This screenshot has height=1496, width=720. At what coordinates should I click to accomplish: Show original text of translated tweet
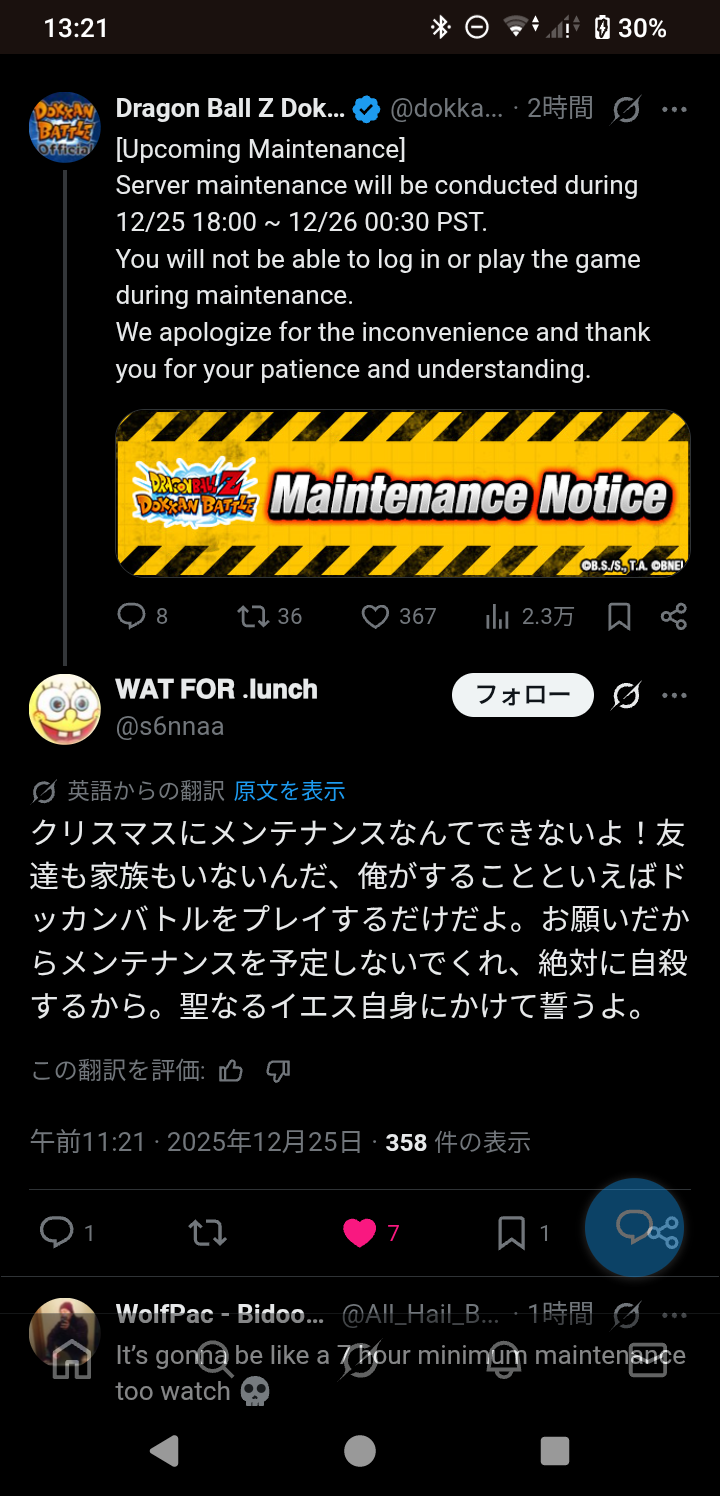289,791
